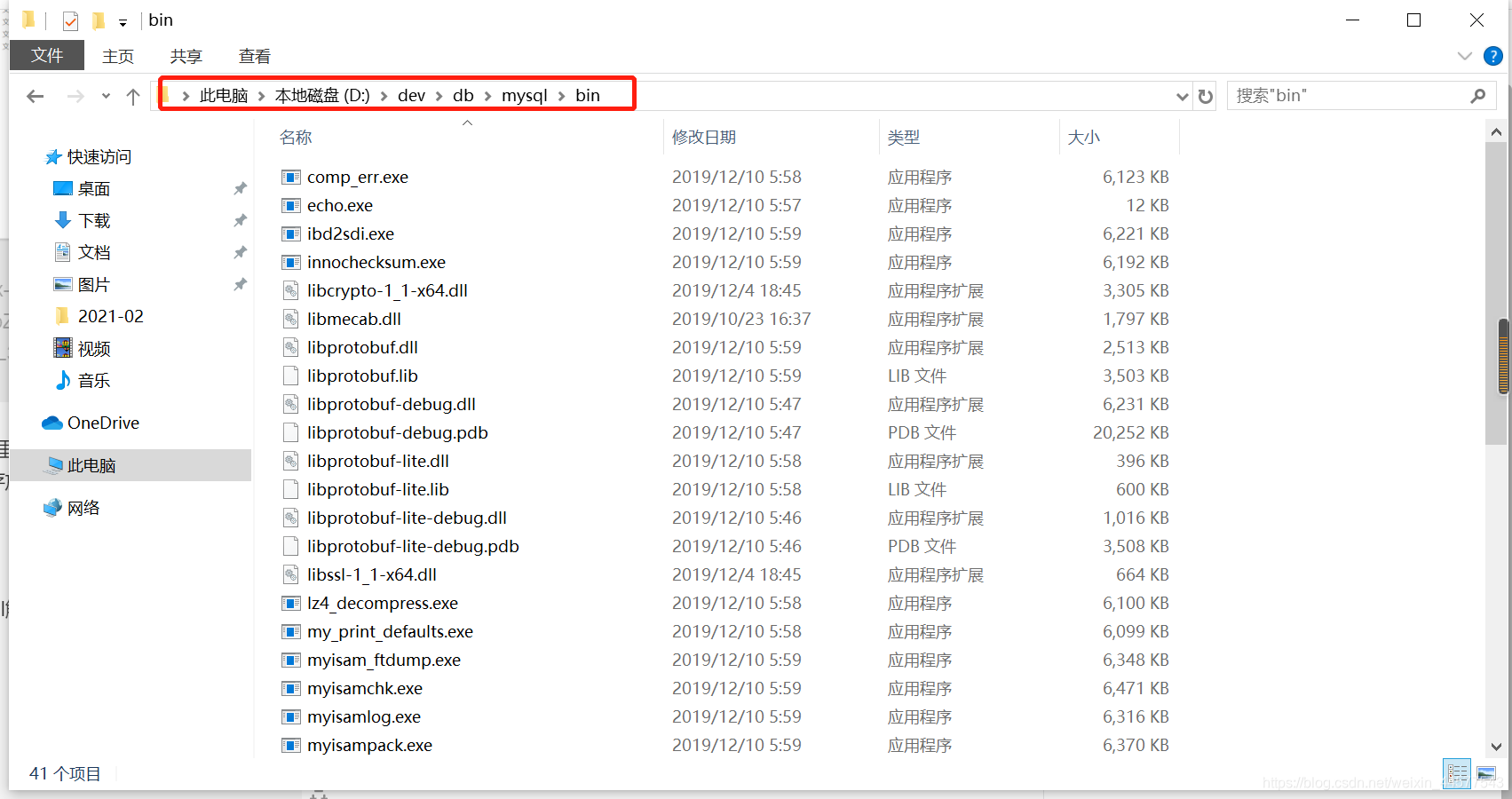1512x799 pixels.
Task: Unpin 下载 using its pin icon
Action: coord(240,220)
